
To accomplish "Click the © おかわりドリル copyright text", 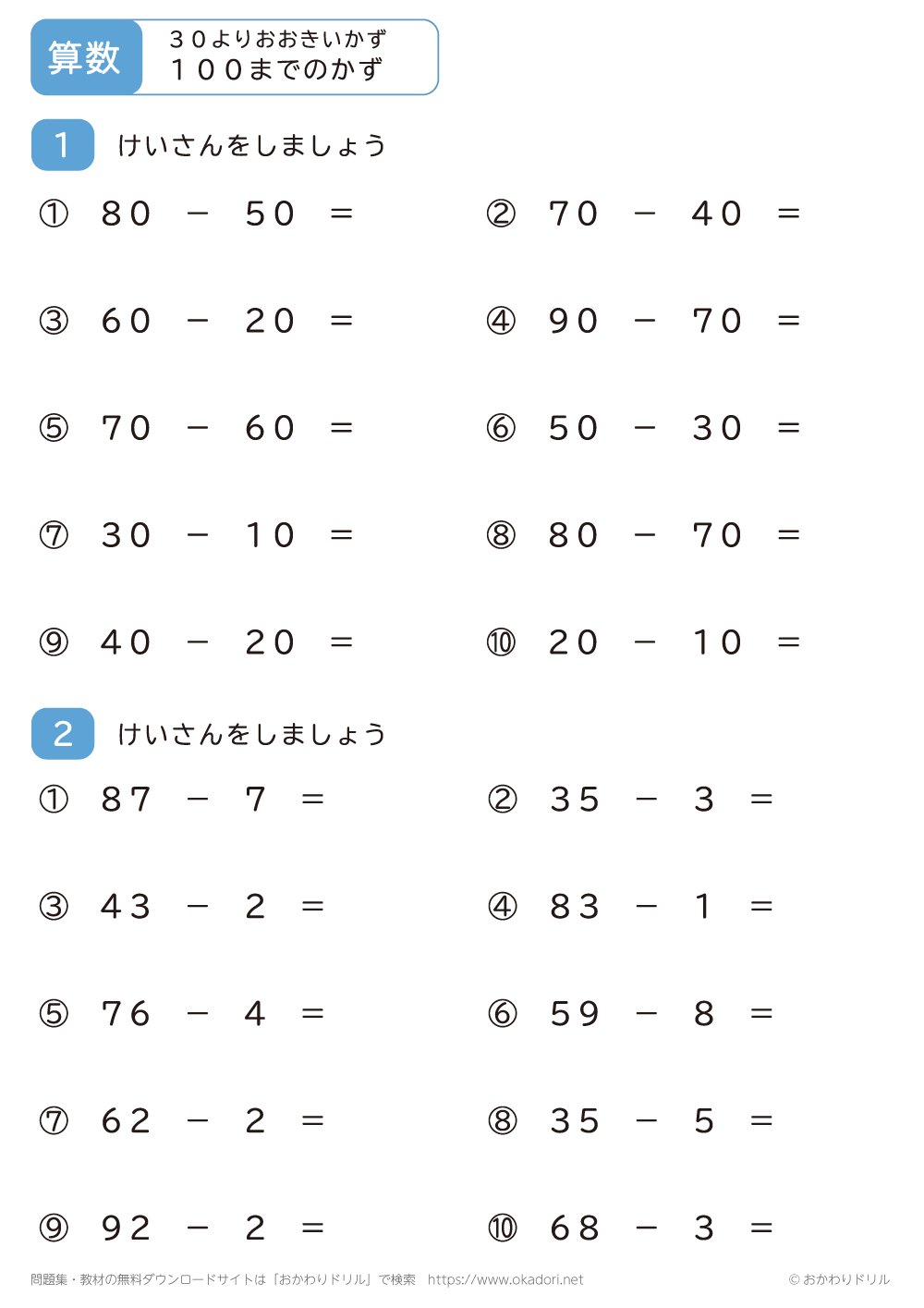I will pos(839,1279).
